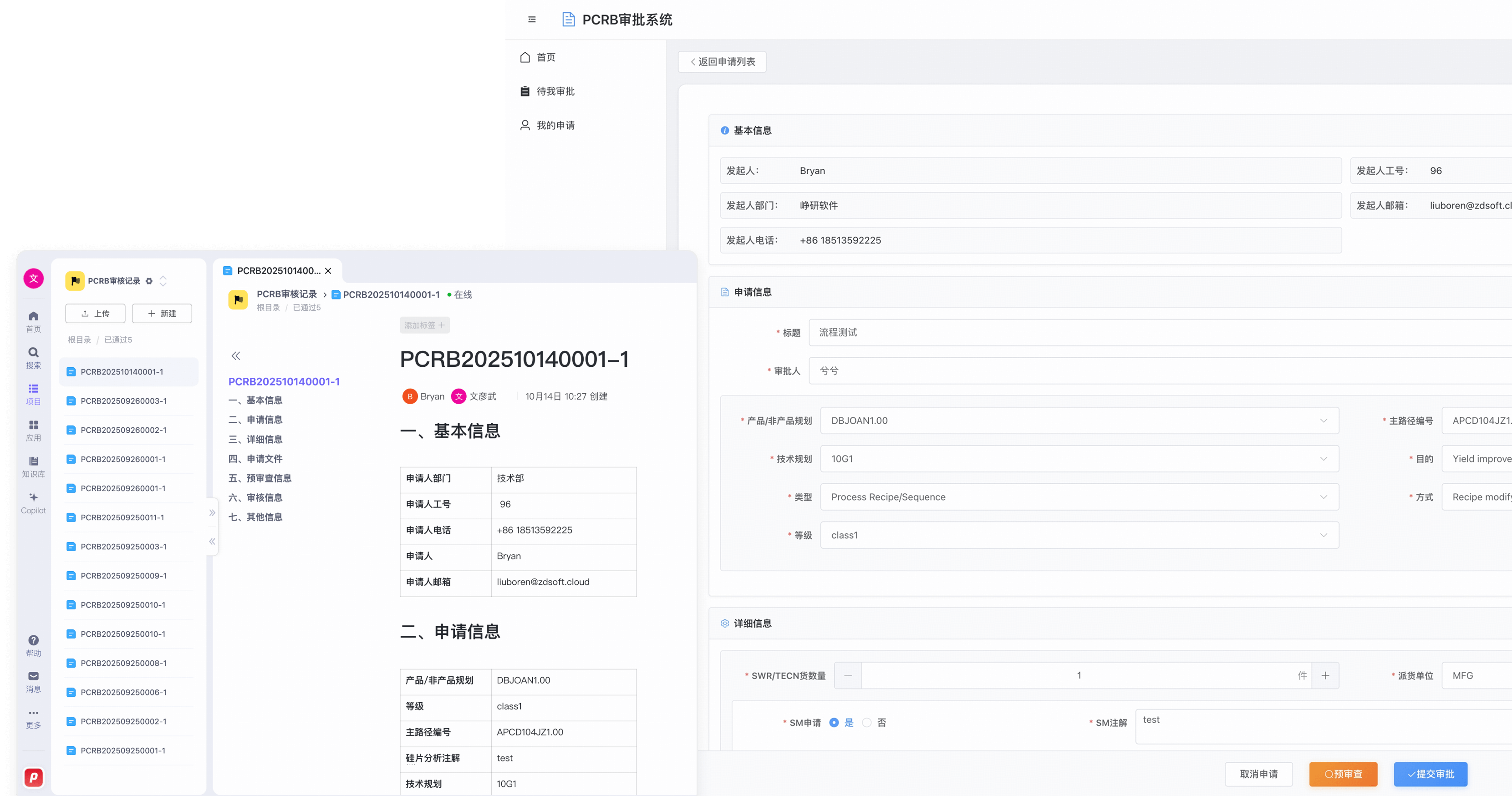Screen dimensions: 1512x796
Task: Open the 消息 icon near the bottom left
Action: coord(33,680)
